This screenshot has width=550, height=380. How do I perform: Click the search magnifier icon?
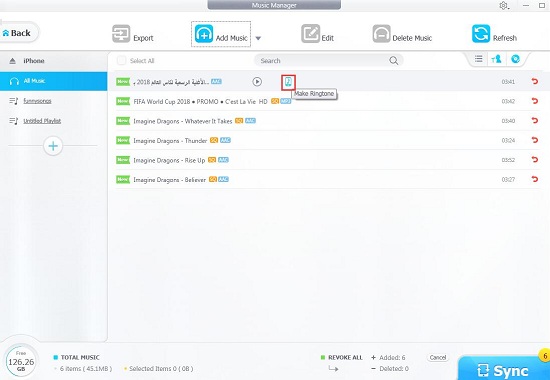[x=394, y=61]
